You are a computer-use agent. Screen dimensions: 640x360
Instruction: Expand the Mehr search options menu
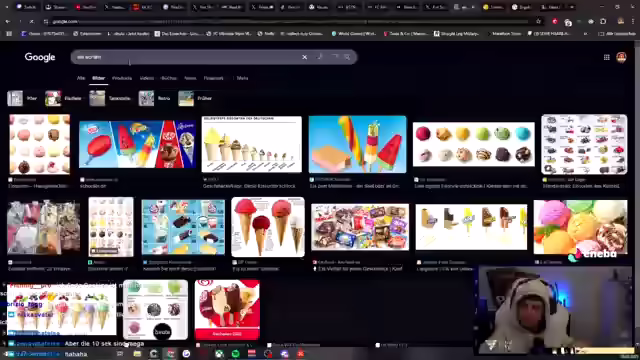click(x=242, y=78)
